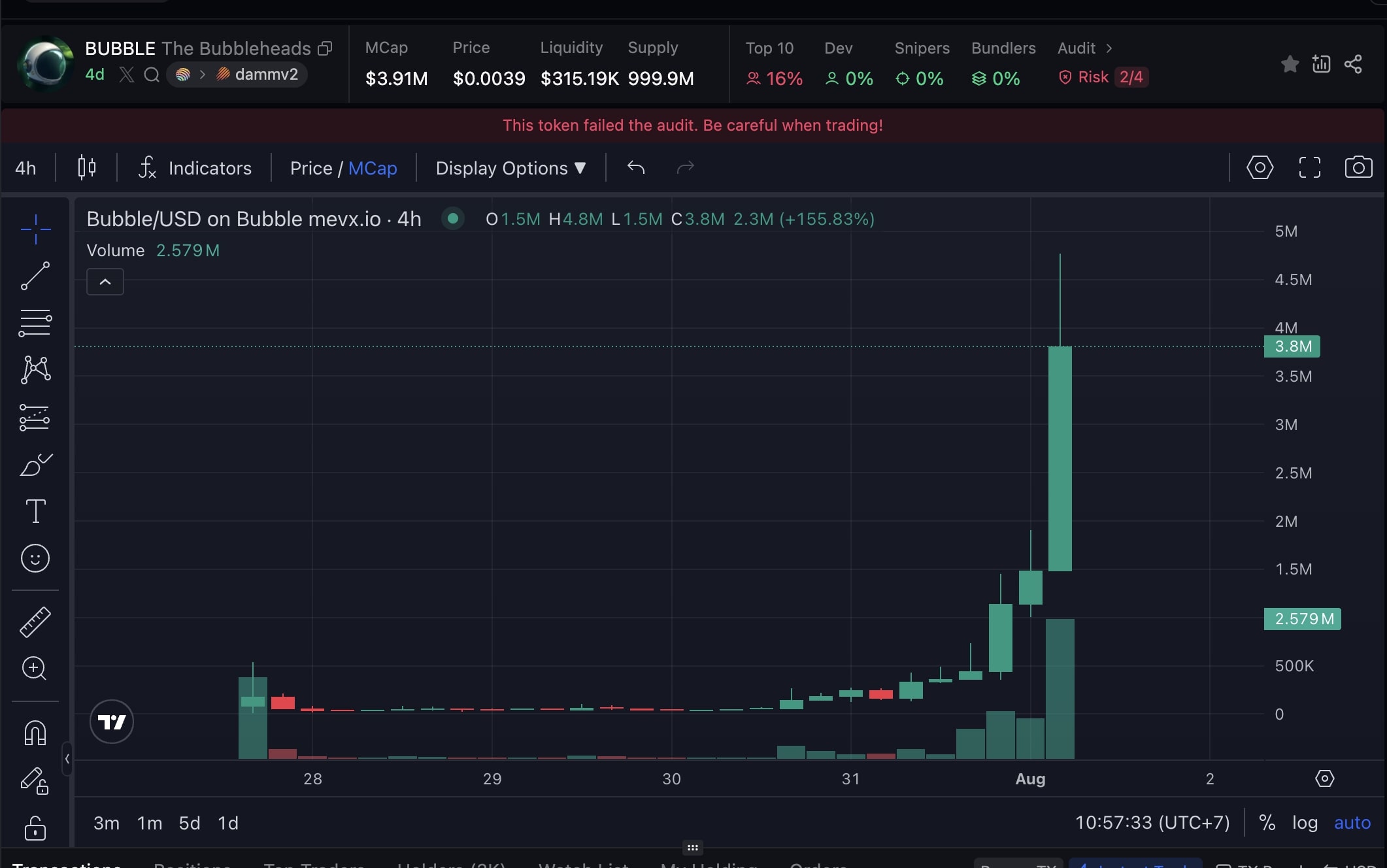1387x868 pixels.
Task: Take a chart snapshot with camera
Action: pos(1358,167)
